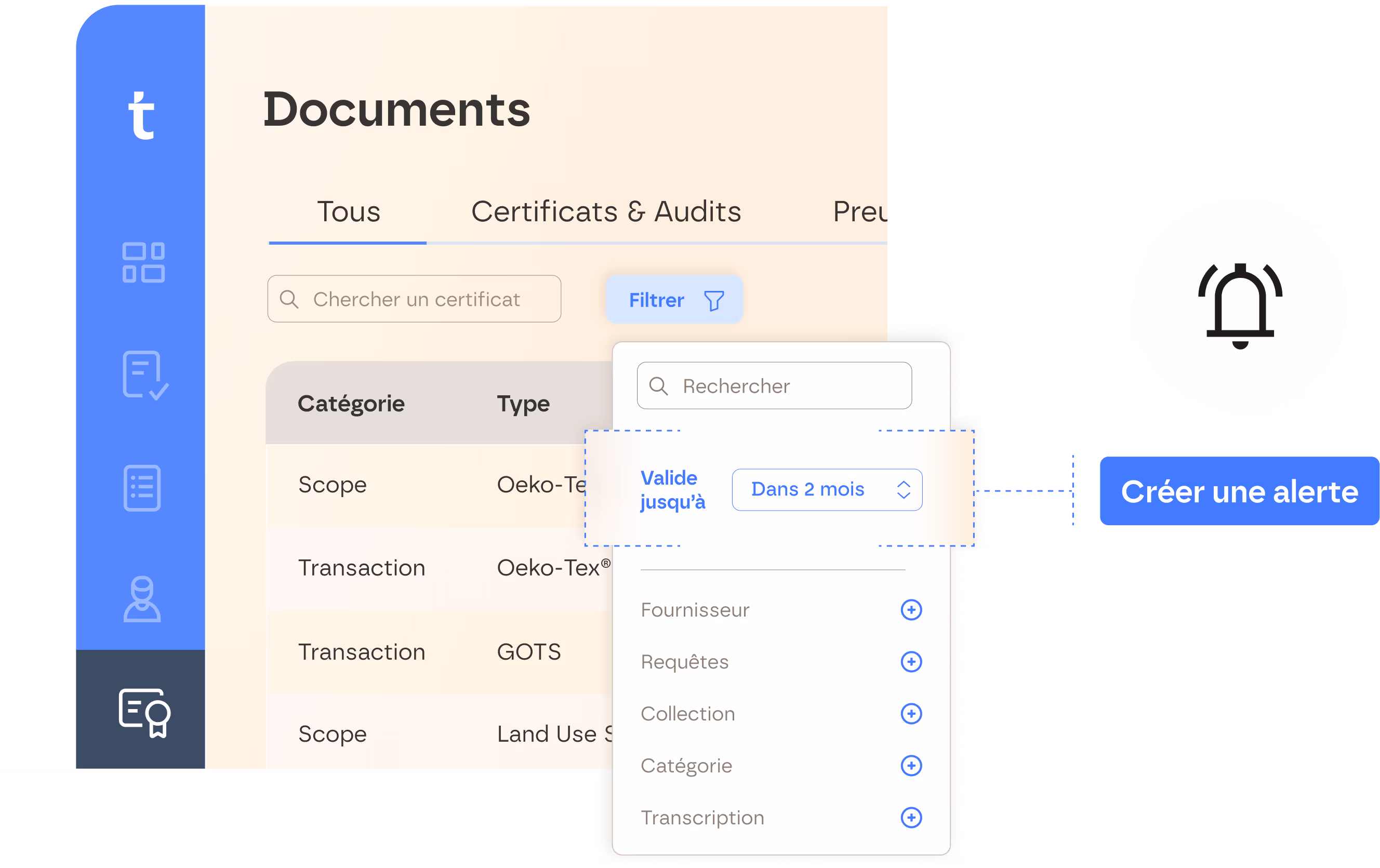Open the 'Dans 2 mois' dropdown
The width and height of the screenshot is (1380, 868).
tap(827, 489)
